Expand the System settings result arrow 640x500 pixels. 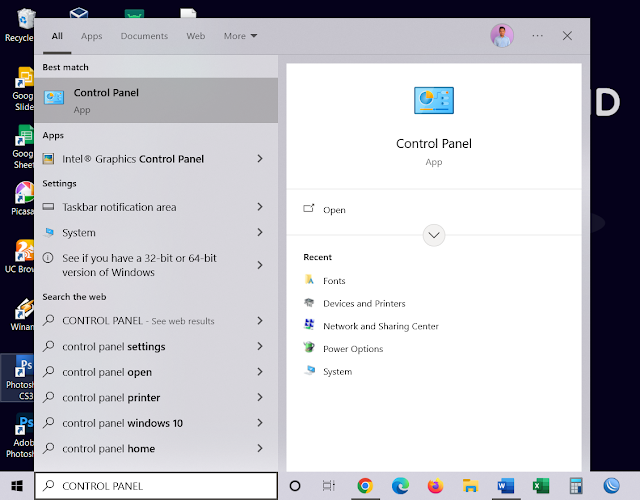[x=260, y=232]
